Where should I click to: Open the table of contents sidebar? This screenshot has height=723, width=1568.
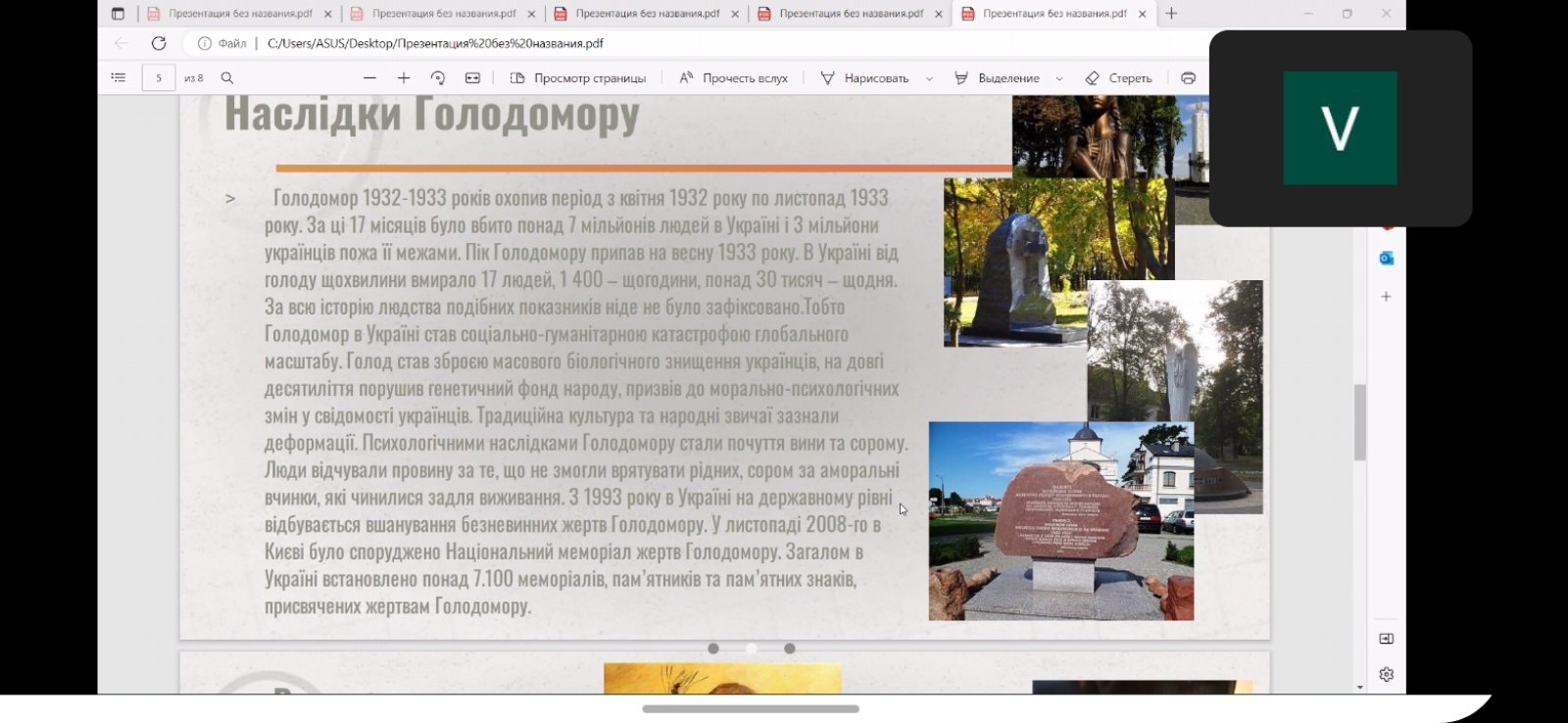click(x=119, y=77)
